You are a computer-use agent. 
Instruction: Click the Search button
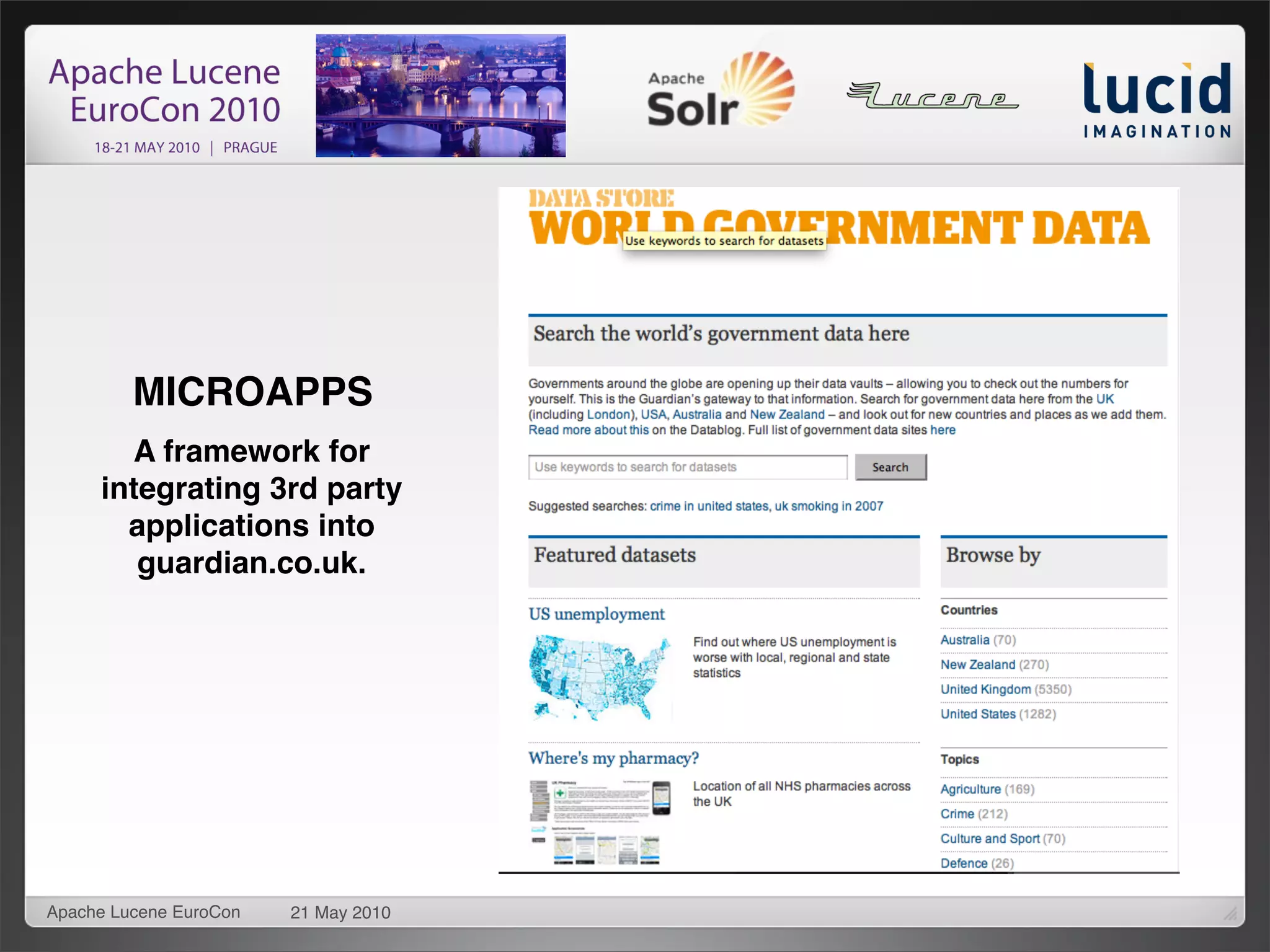(890, 467)
